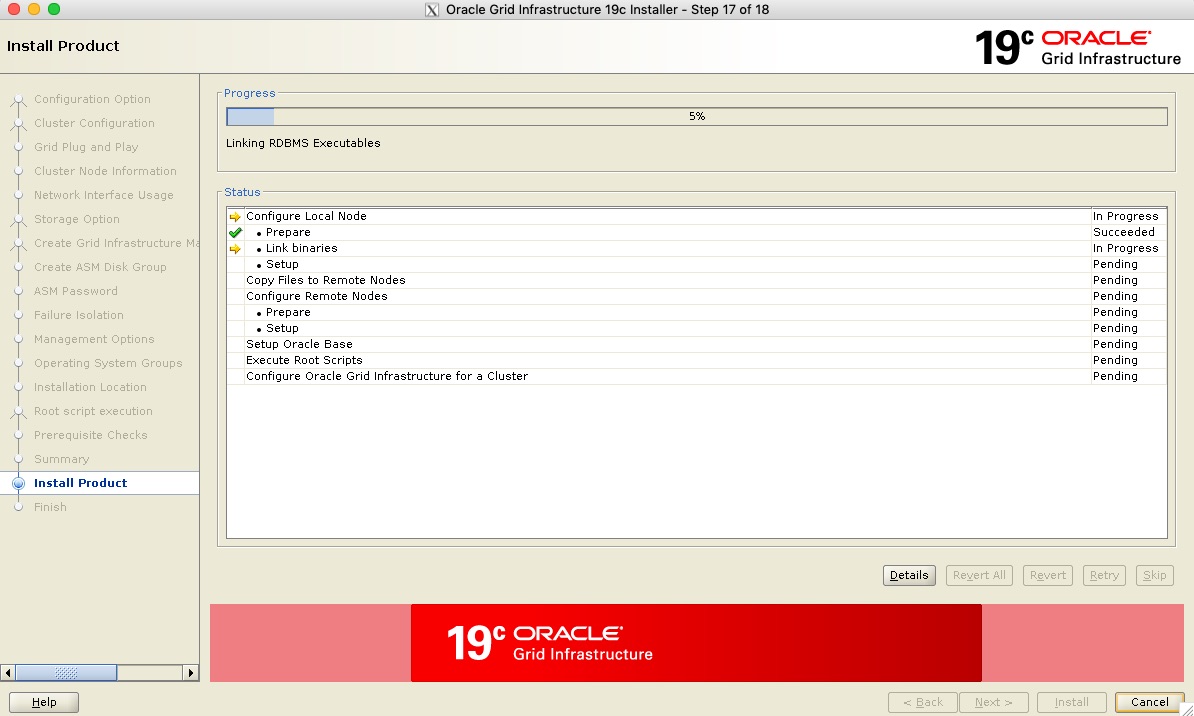Click the Revert All button
Viewport: 1194px width, 716px height.
pos(979,575)
